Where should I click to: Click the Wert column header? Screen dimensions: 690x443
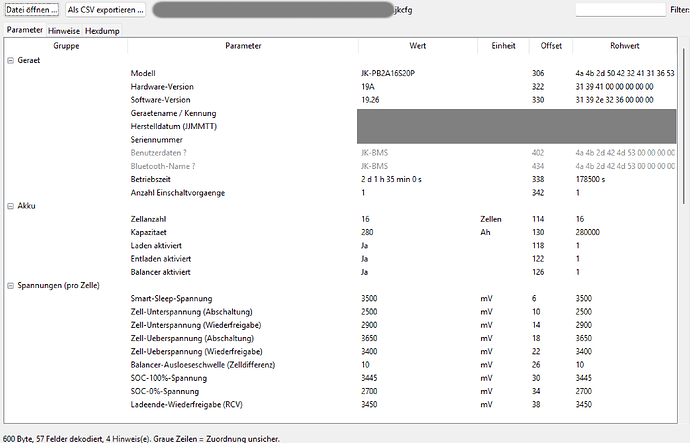(418, 46)
